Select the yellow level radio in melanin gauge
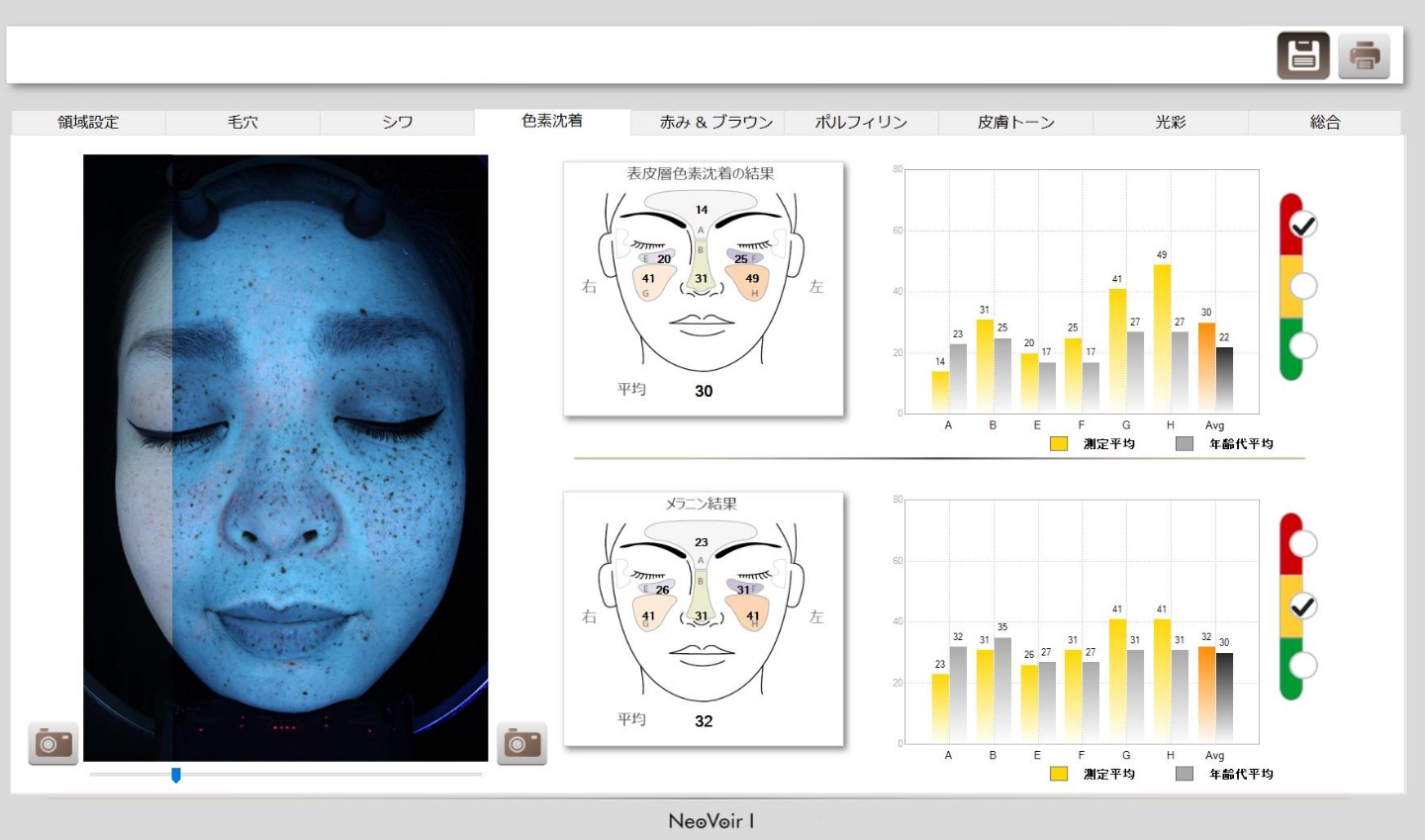Screen dimensions: 1425x840 point(1303,606)
